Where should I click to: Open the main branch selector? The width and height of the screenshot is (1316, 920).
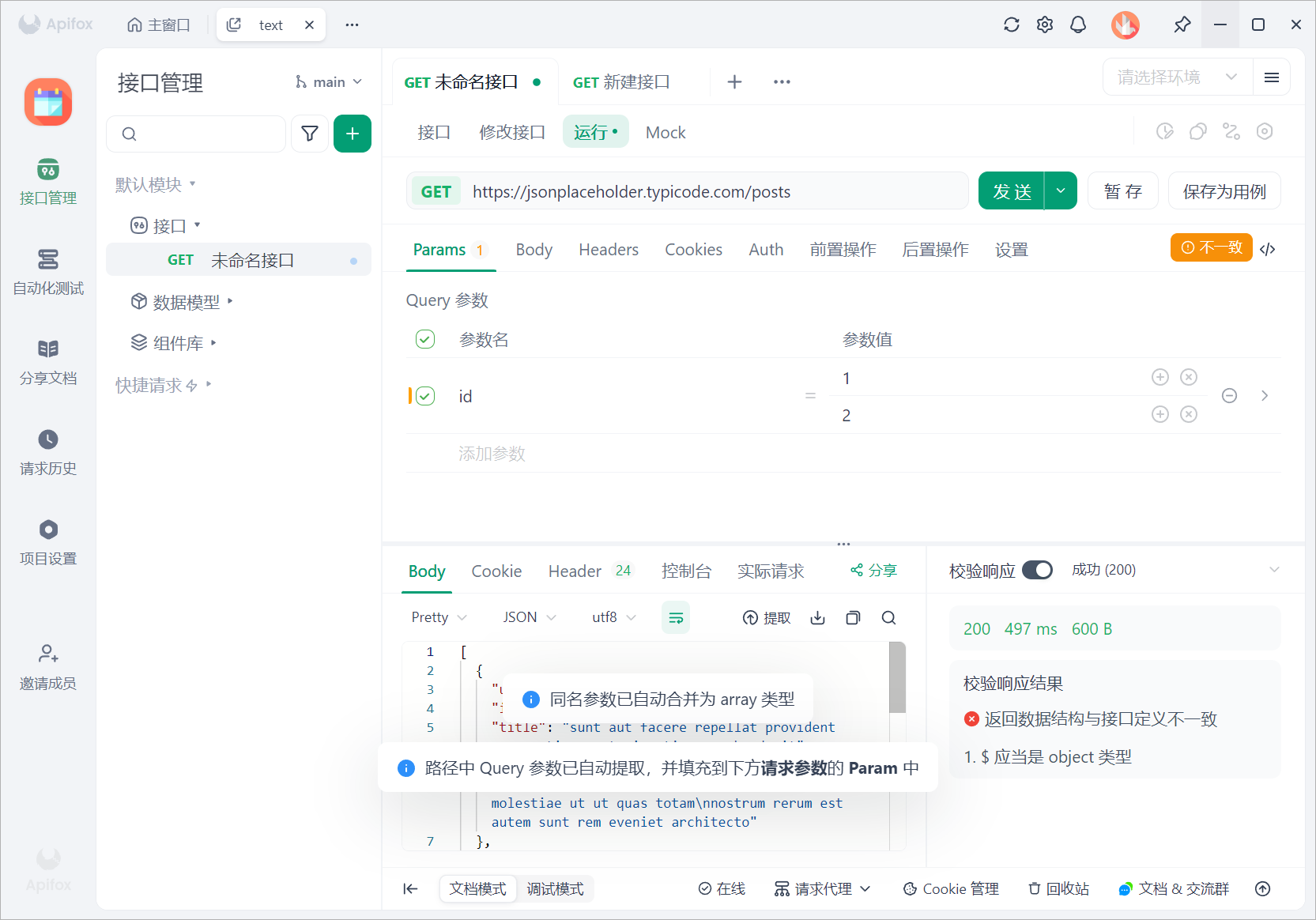[327, 81]
